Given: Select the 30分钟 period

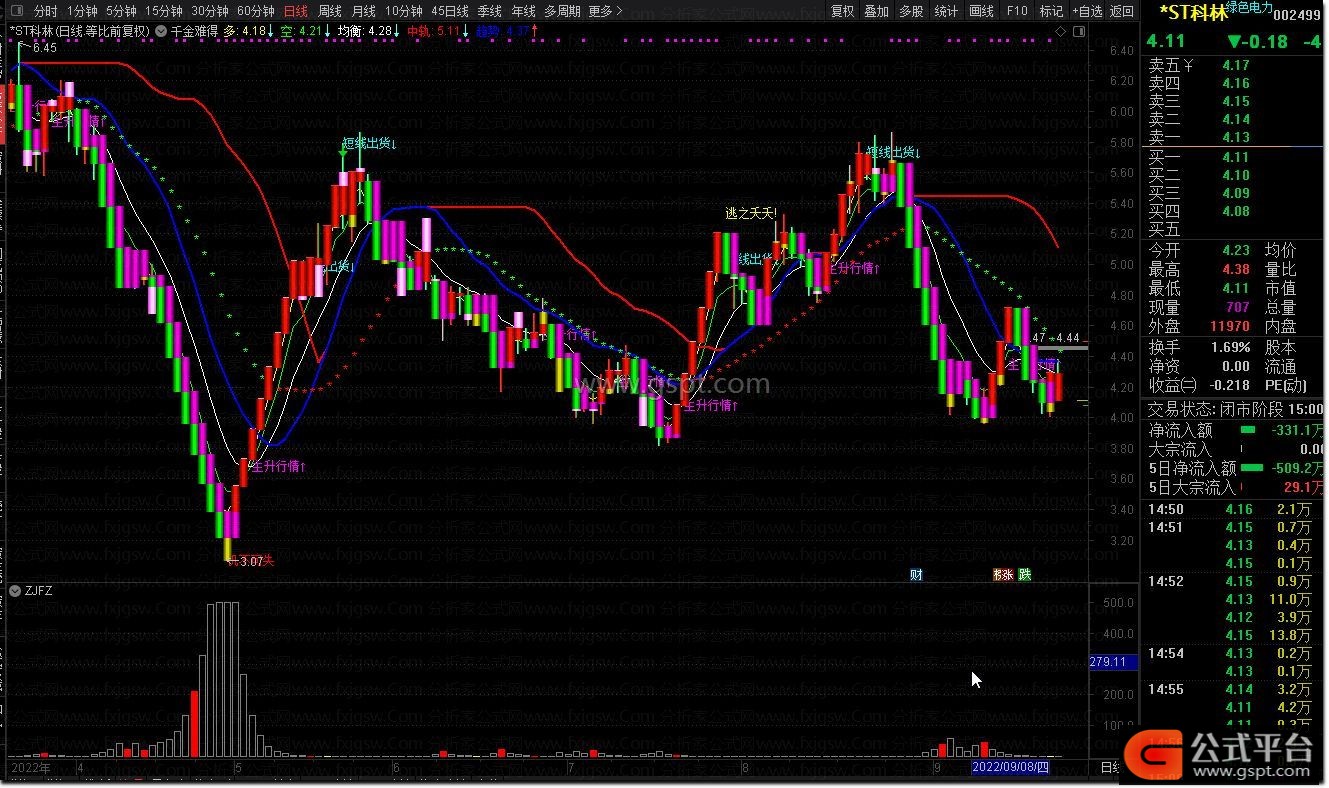Looking at the screenshot, I should coord(210,11).
